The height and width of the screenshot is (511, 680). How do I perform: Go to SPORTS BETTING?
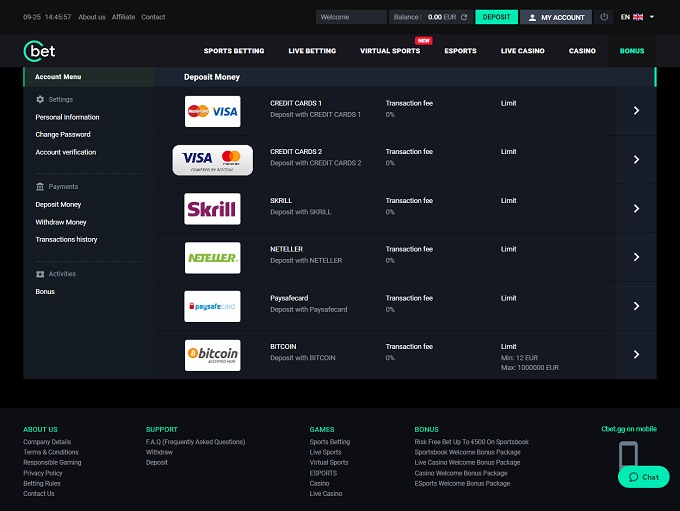pyautogui.click(x=234, y=51)
